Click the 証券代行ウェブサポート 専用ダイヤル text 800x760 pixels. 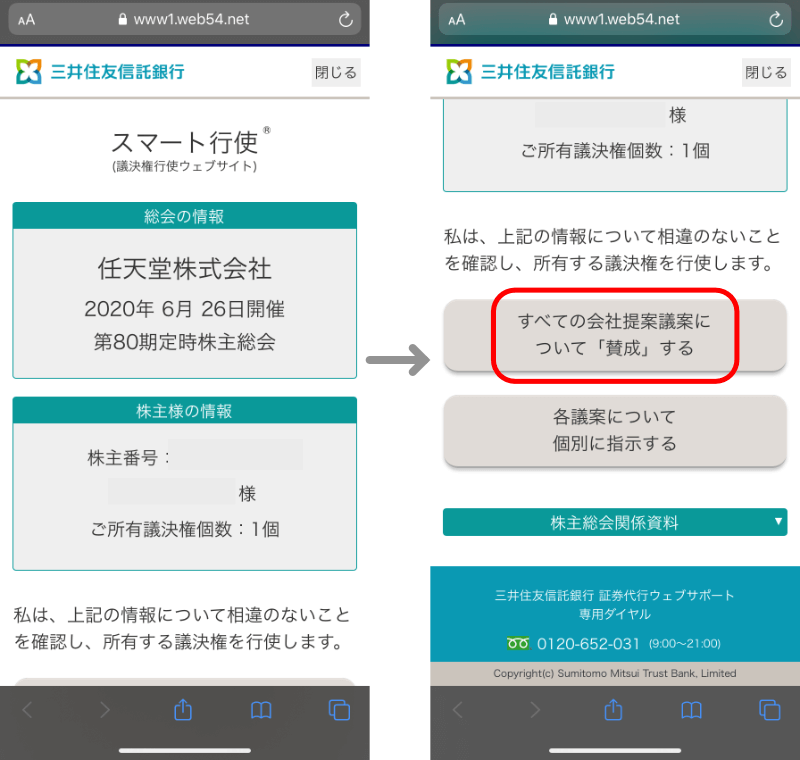click(x=615, y=604)
